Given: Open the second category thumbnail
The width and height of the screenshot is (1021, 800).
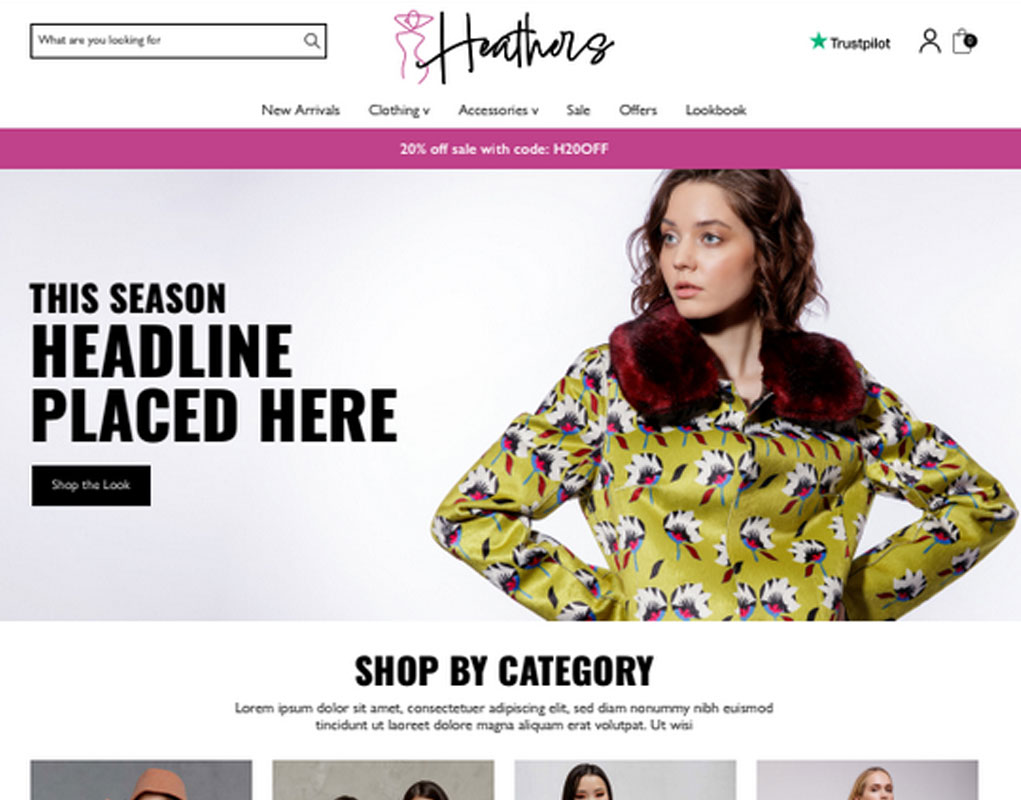Looking at the screenshot, I should 383,780.
